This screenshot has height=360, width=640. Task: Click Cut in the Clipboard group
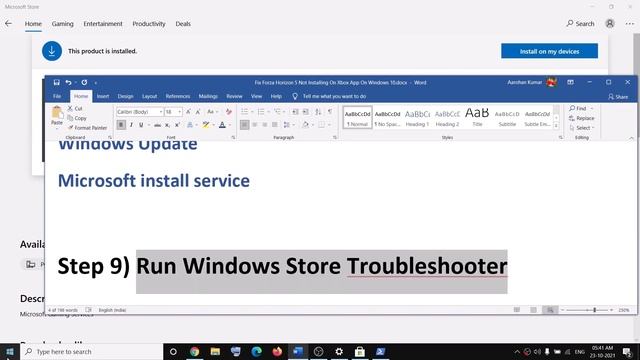[x=75, y=109]
